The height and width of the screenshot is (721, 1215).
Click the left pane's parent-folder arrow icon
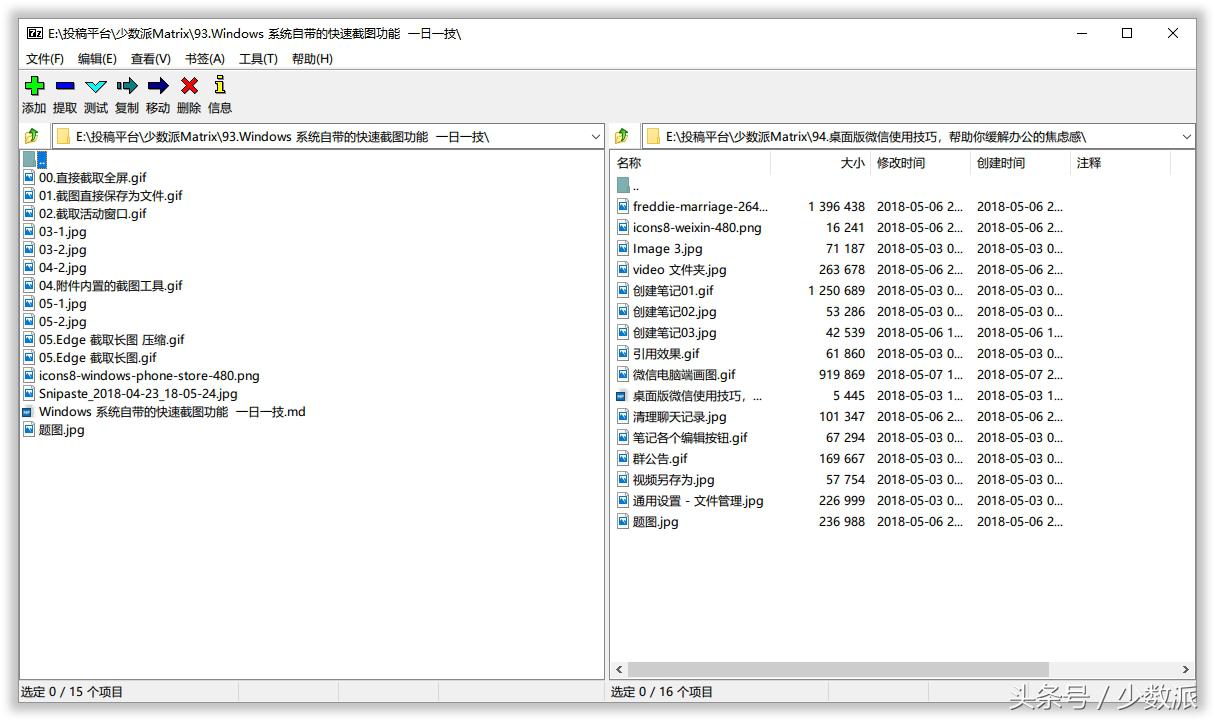pyautogui.click(x=32, y=135)
